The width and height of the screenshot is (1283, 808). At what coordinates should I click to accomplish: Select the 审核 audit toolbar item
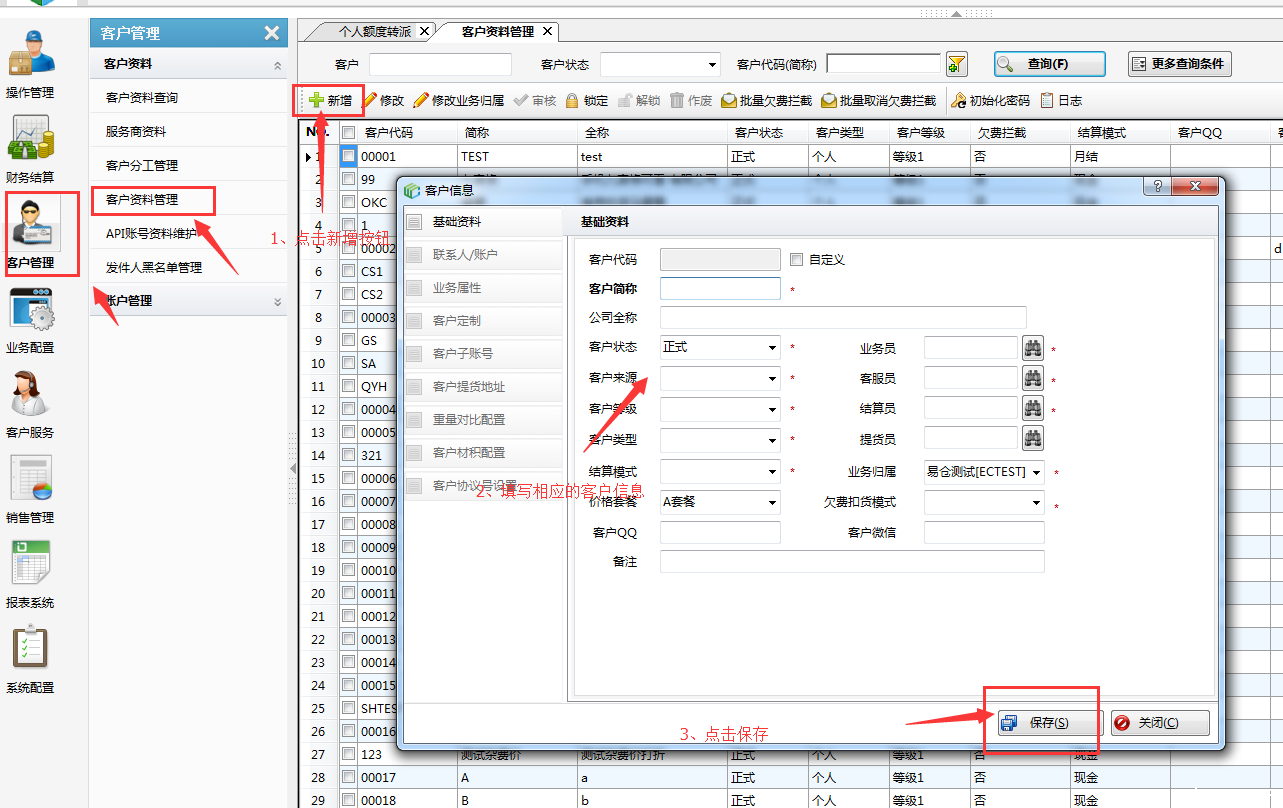tap(522, 99)
